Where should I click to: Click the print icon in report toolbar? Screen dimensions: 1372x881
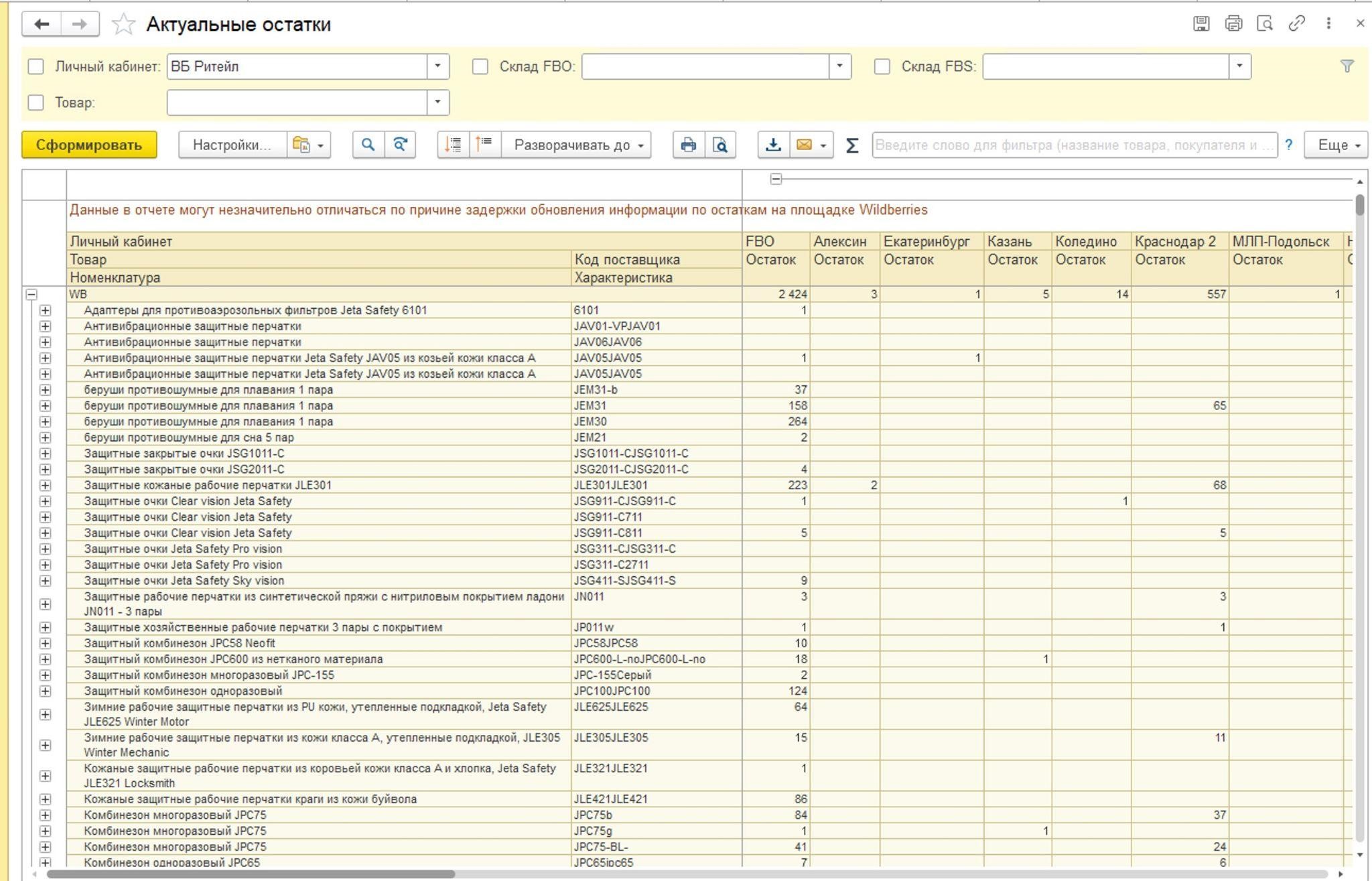[688, 145]
